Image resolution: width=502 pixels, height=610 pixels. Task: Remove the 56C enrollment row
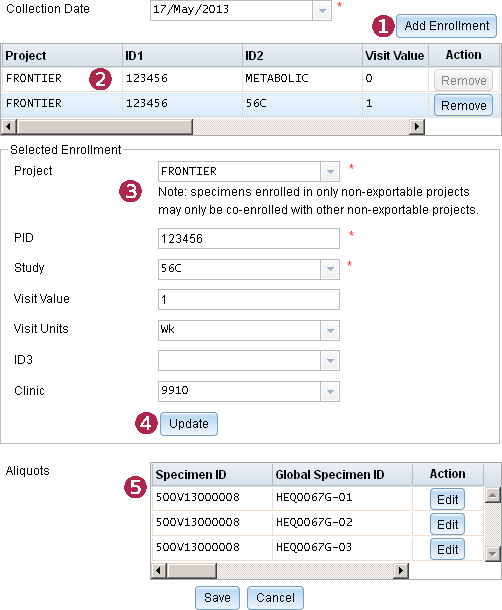[x=463, y=105]
